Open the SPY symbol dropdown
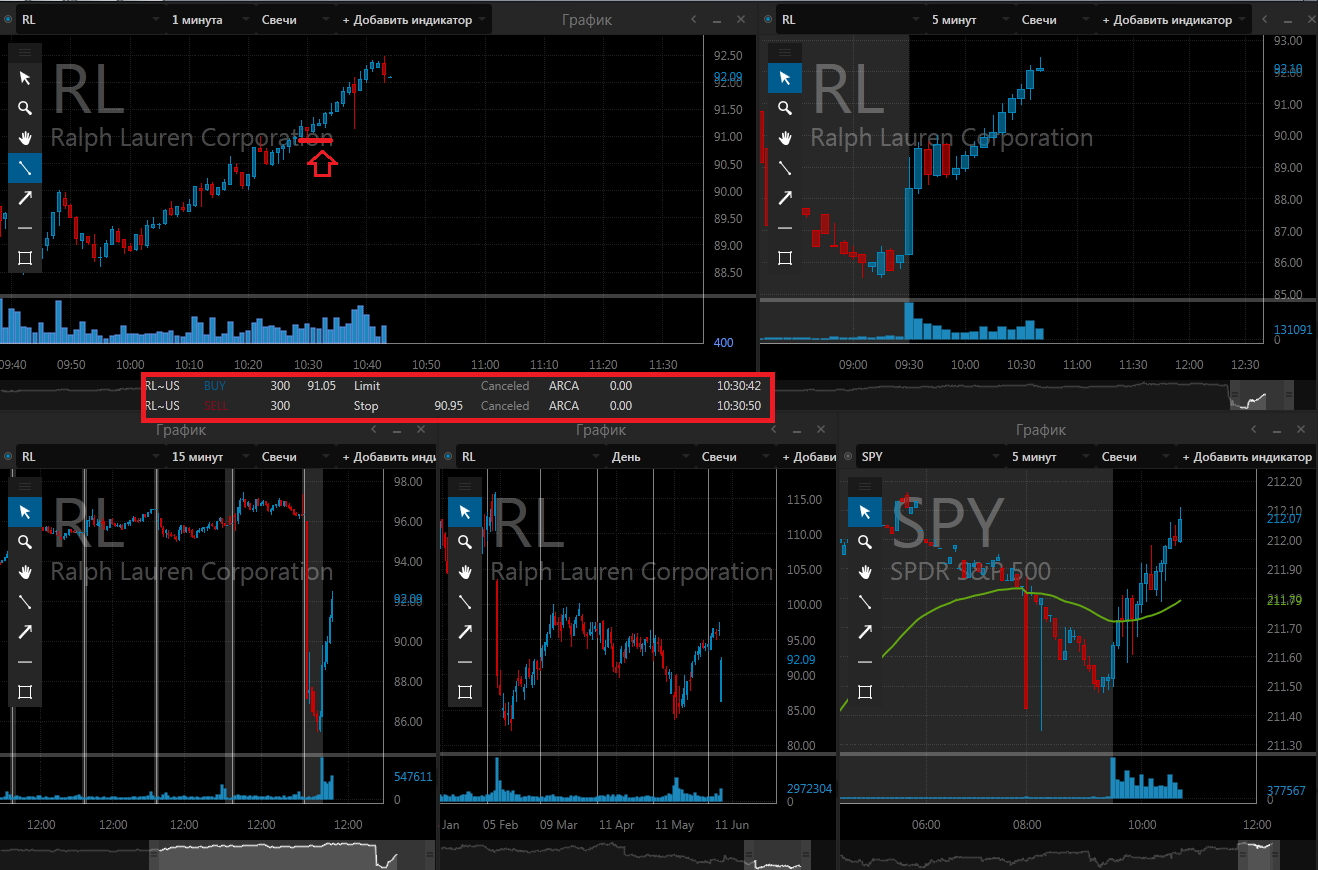This screenshot has width=1318, height=870. [x=930, y=457]
